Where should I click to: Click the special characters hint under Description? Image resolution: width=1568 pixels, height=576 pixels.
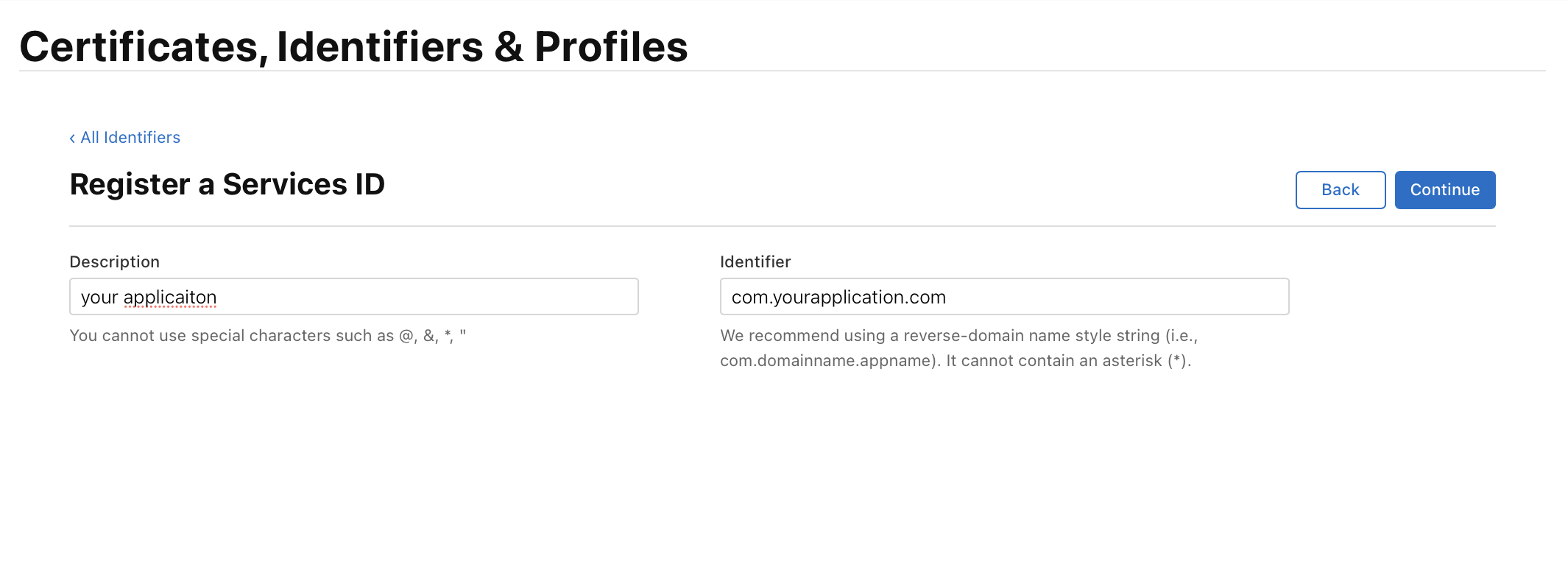point(267,336)
